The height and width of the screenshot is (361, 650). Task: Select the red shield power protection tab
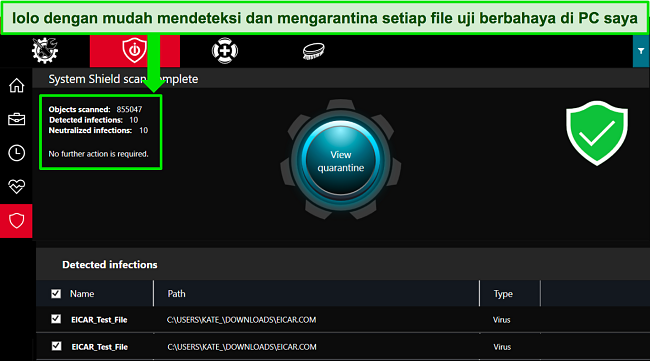135,51
